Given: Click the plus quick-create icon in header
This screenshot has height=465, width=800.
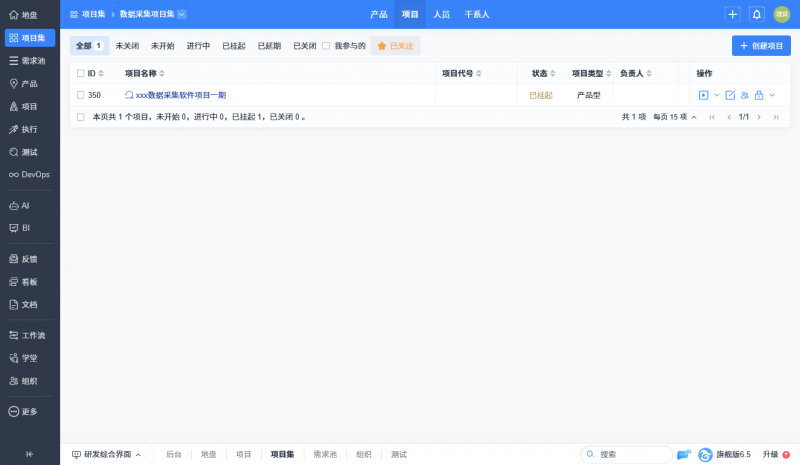Looking at the screenshot, I should (x=733, y=14).
